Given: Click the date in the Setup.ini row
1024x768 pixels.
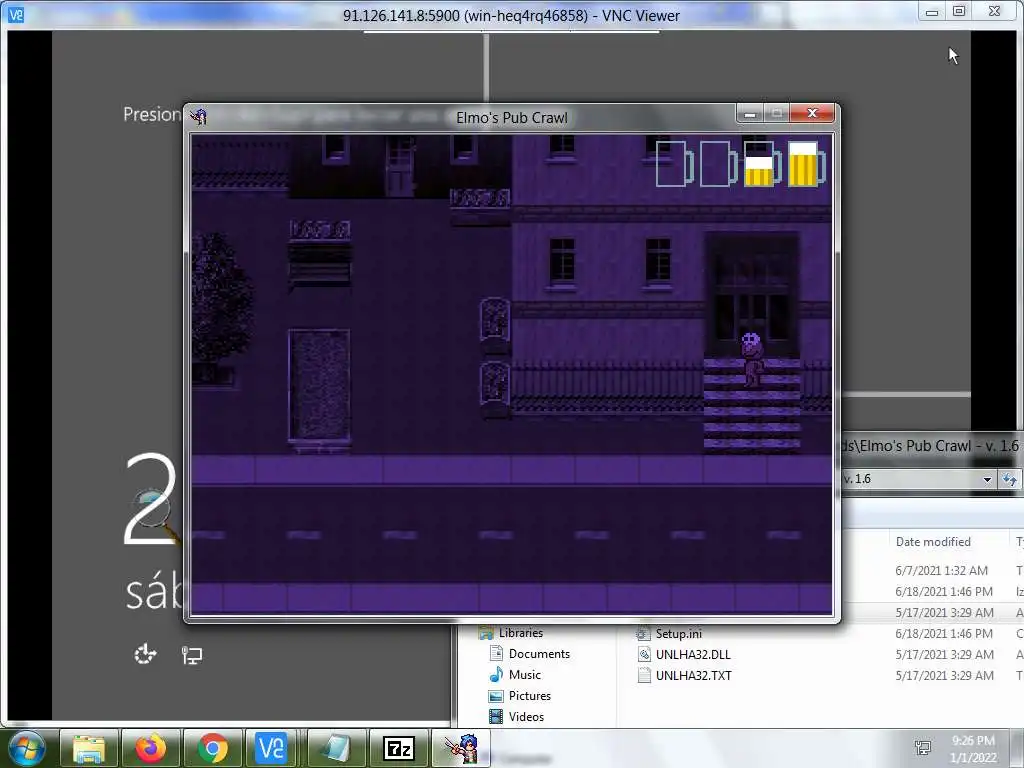Looking at the screenshot, I should (944, 633).
